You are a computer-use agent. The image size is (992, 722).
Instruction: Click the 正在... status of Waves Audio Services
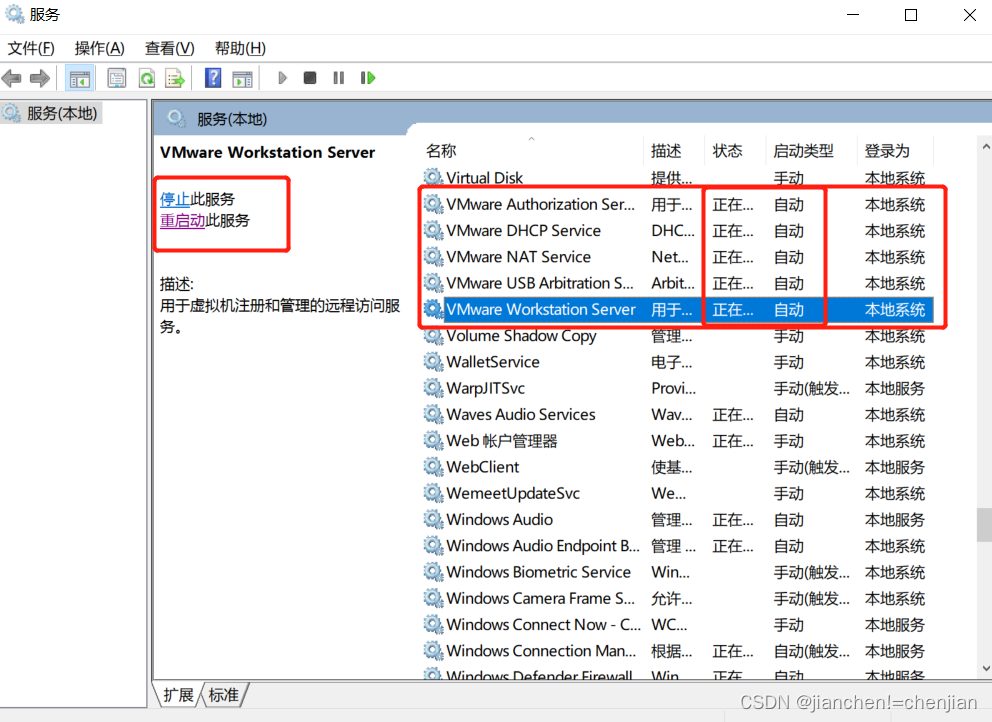click(733, 414)
